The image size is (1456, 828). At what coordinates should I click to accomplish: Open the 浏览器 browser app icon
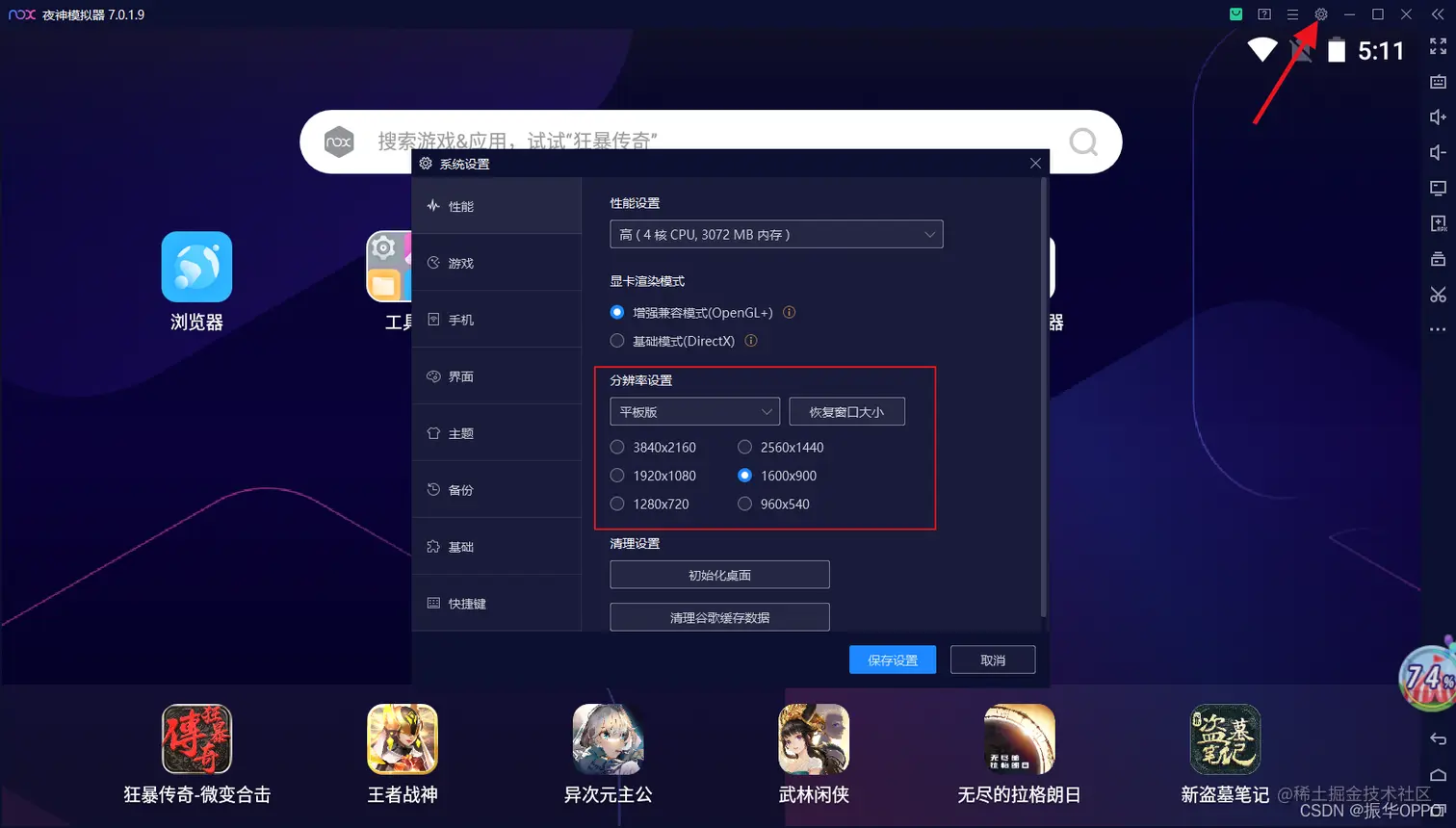tap(196, 267)
